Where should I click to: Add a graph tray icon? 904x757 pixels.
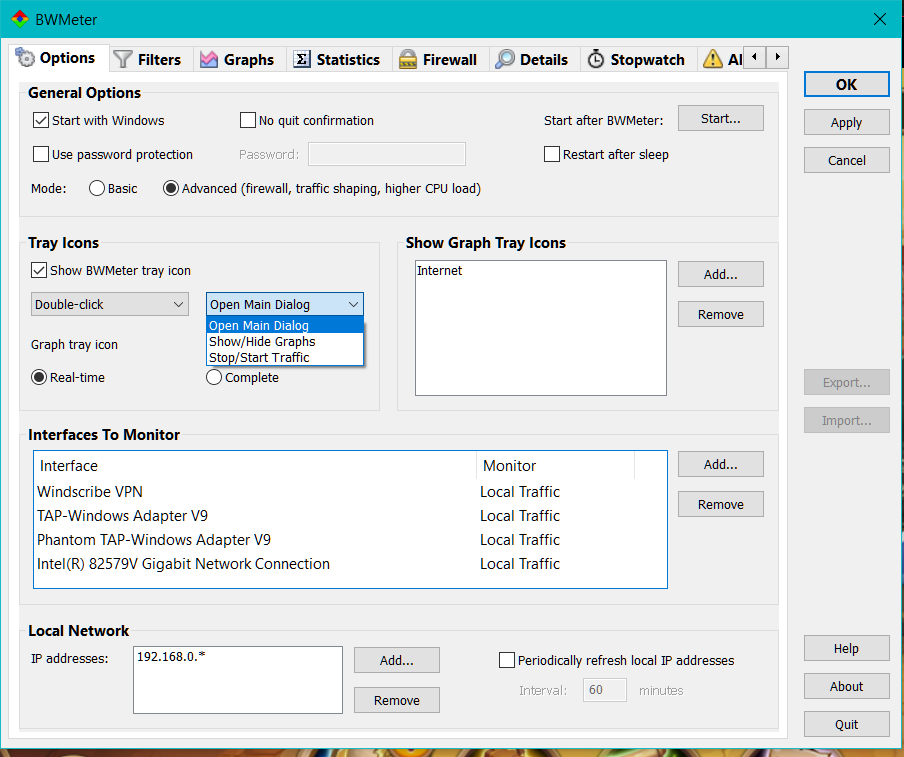click(x=721, y=274)
